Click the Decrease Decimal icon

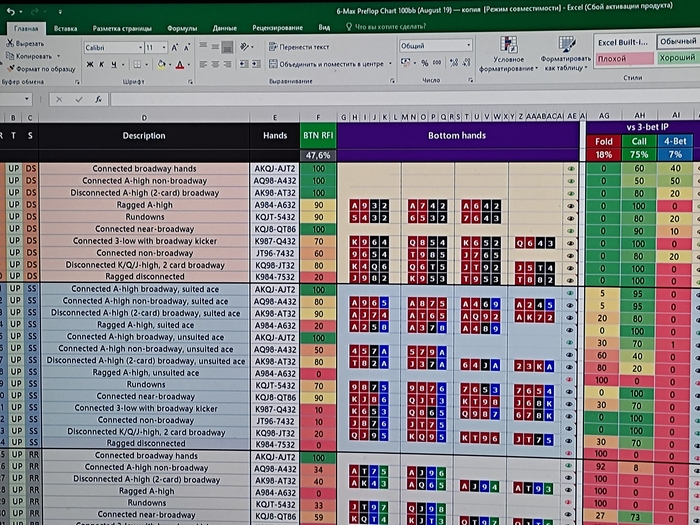(467, 62)
